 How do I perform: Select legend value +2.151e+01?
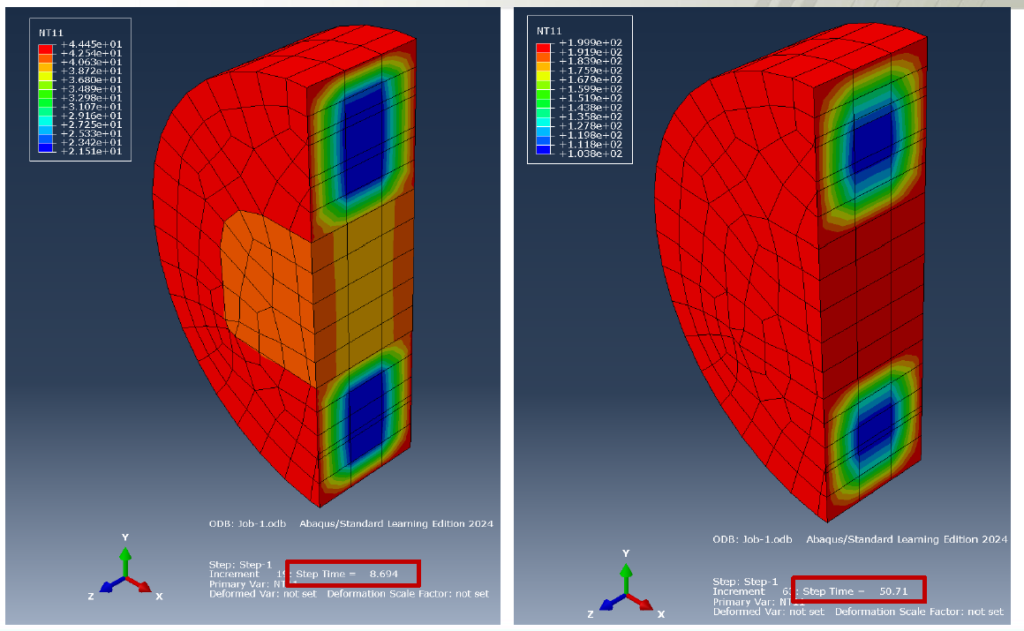tap(91, 151)
